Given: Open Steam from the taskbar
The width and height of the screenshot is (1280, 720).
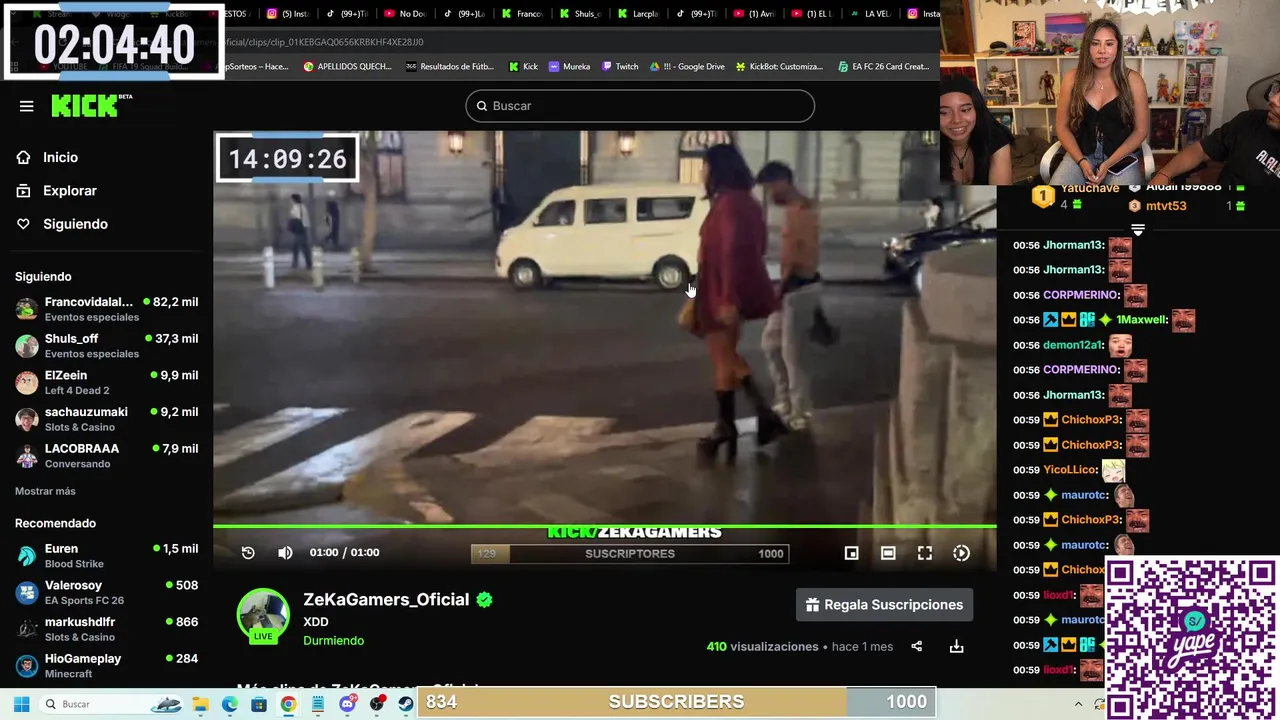Looking at the screenshot, I should coord(405,704).
